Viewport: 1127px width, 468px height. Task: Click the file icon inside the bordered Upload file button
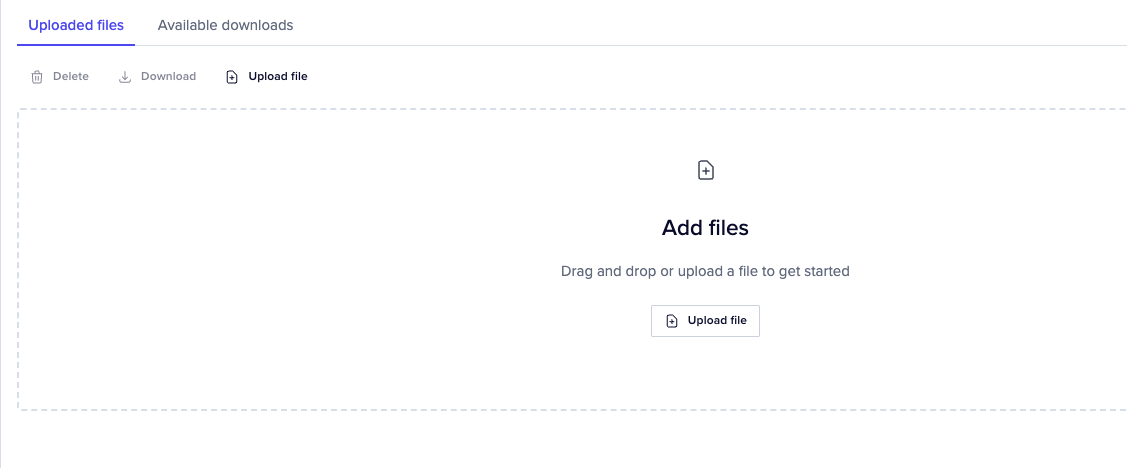(x=672, y=321)
